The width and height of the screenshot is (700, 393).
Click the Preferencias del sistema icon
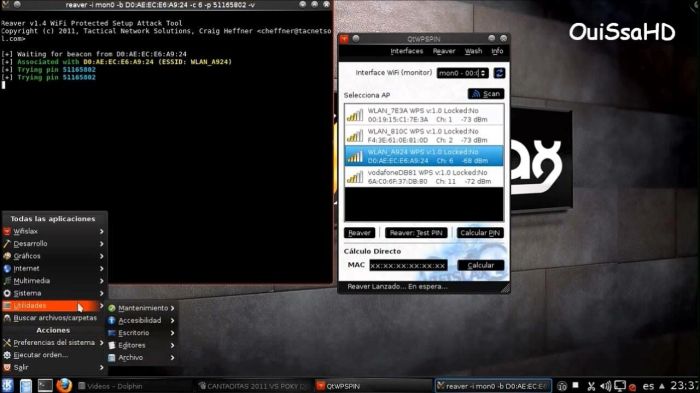coord(7,343)
